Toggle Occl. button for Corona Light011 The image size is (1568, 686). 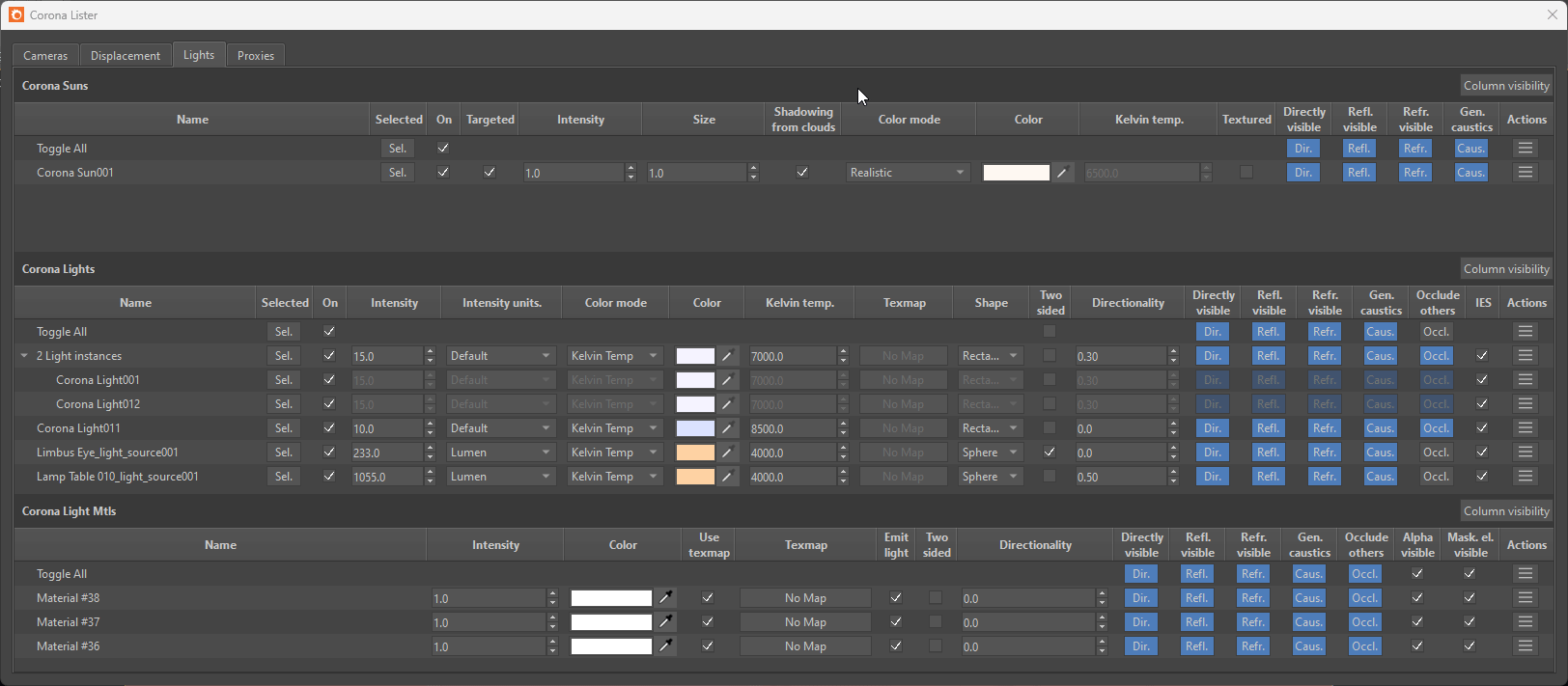[x=1437, y=428]
